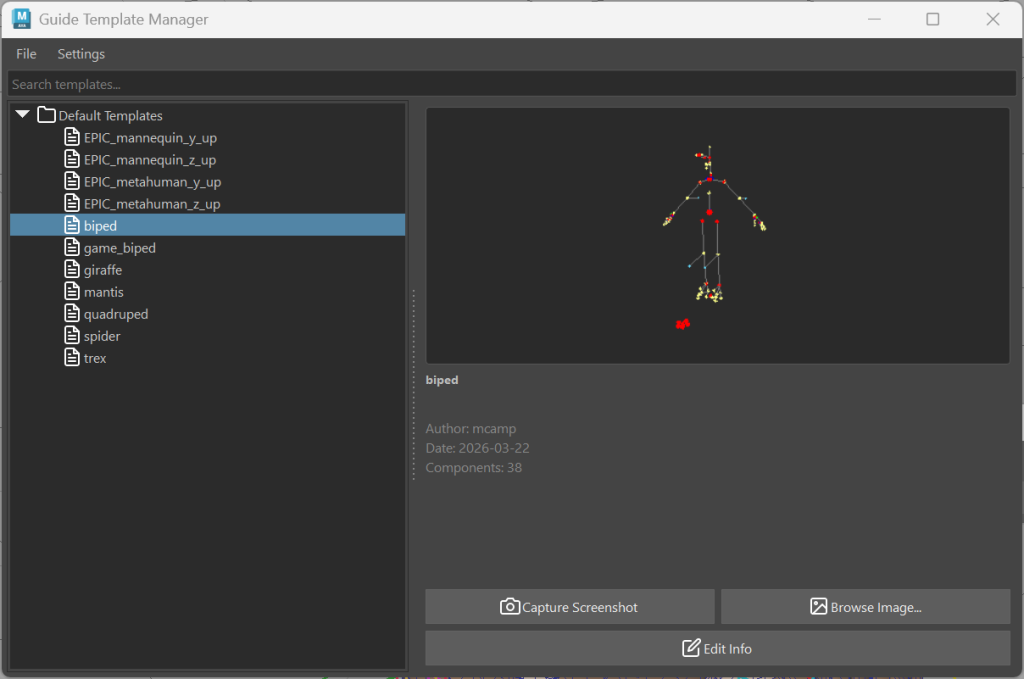
Task: Click the biped skeleton preview thumbnail
Action: click(717, 236)
